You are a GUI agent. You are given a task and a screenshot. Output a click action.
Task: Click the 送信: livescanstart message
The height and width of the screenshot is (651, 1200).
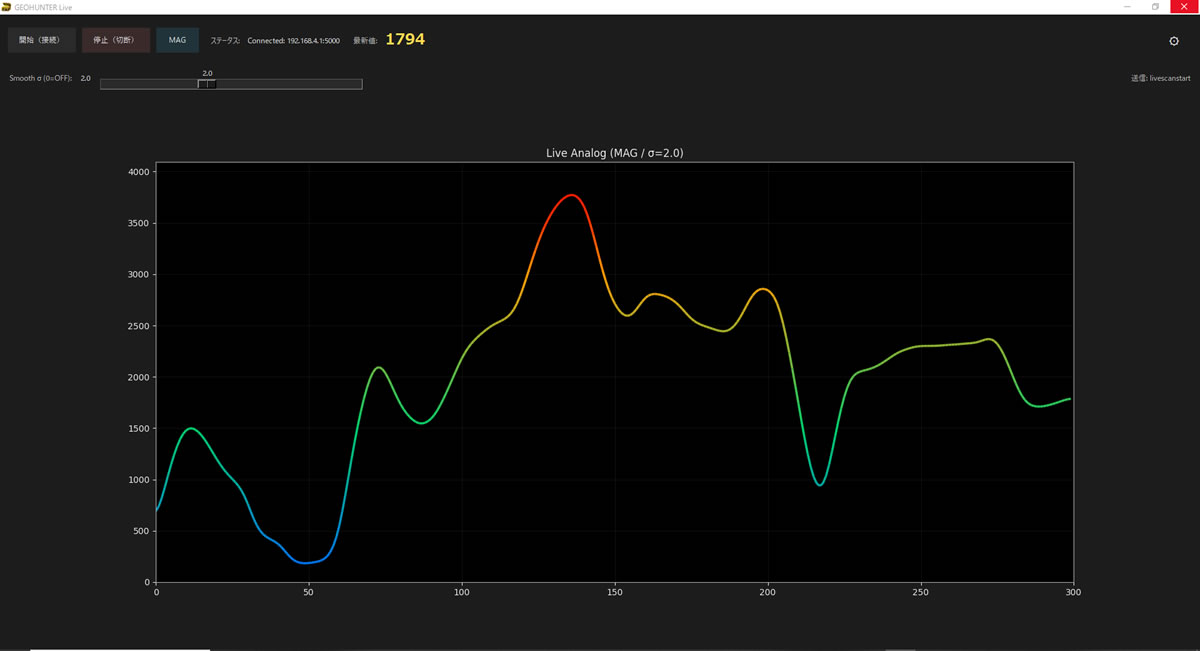[x=1161, y=78]
